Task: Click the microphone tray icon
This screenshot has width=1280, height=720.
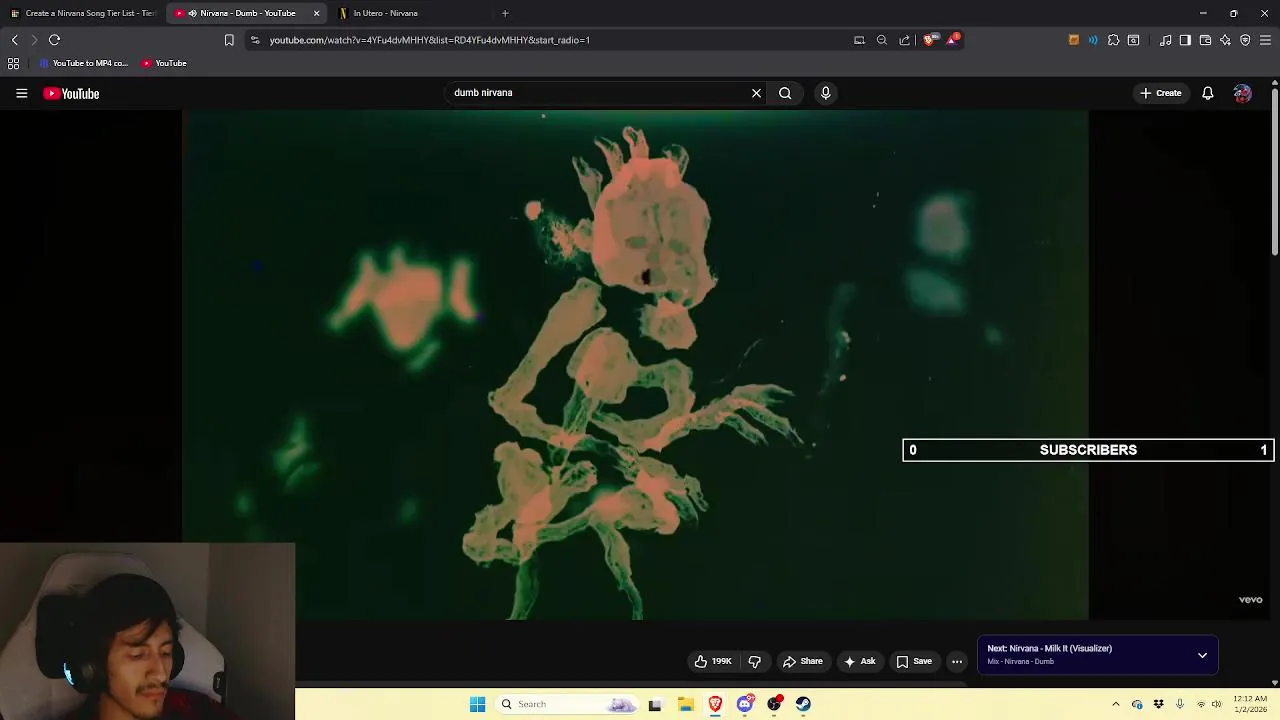Action: coord(1180,704)
